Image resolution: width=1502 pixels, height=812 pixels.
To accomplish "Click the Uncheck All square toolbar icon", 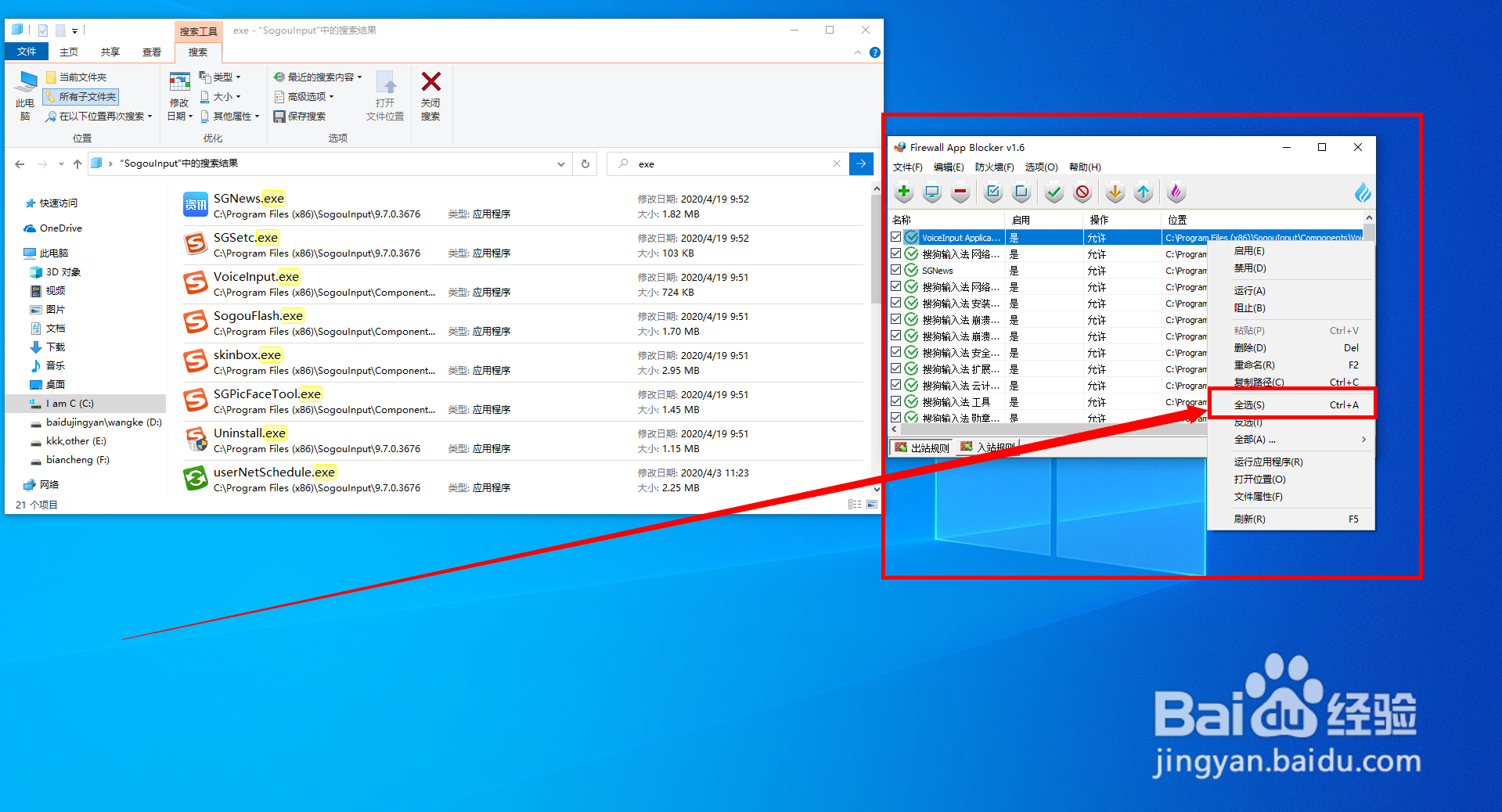I will point(1021,192).
